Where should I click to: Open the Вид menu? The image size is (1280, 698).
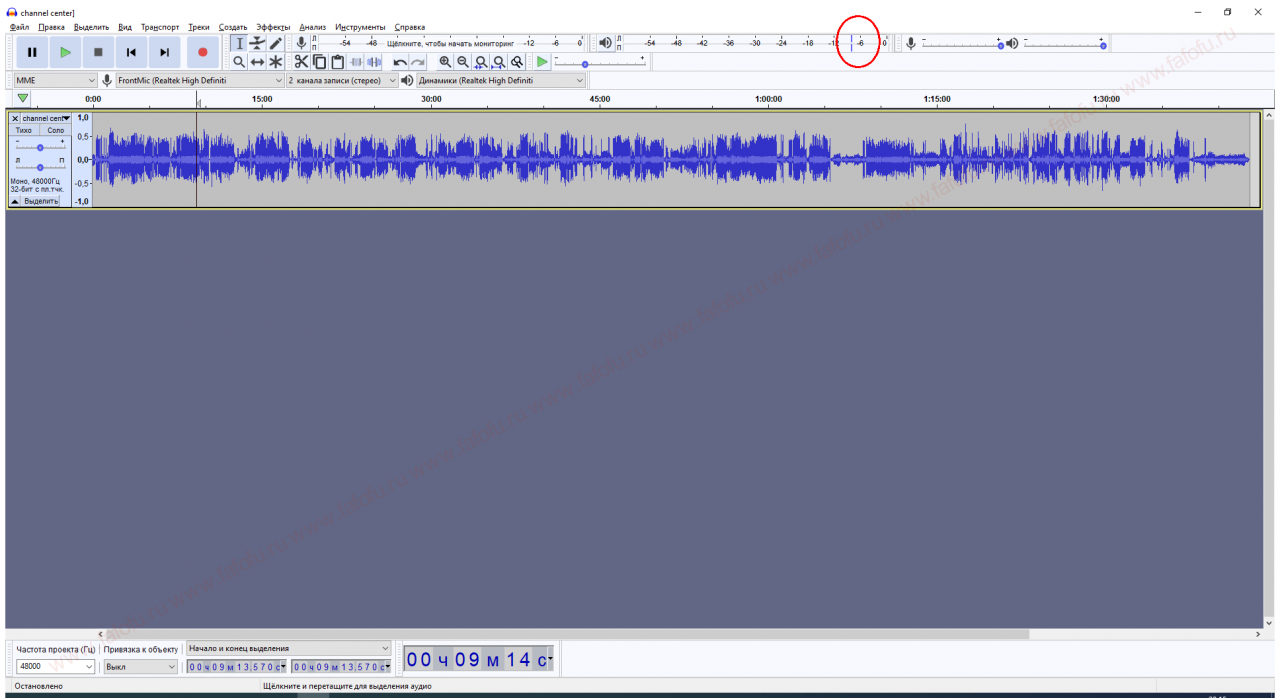125,27
